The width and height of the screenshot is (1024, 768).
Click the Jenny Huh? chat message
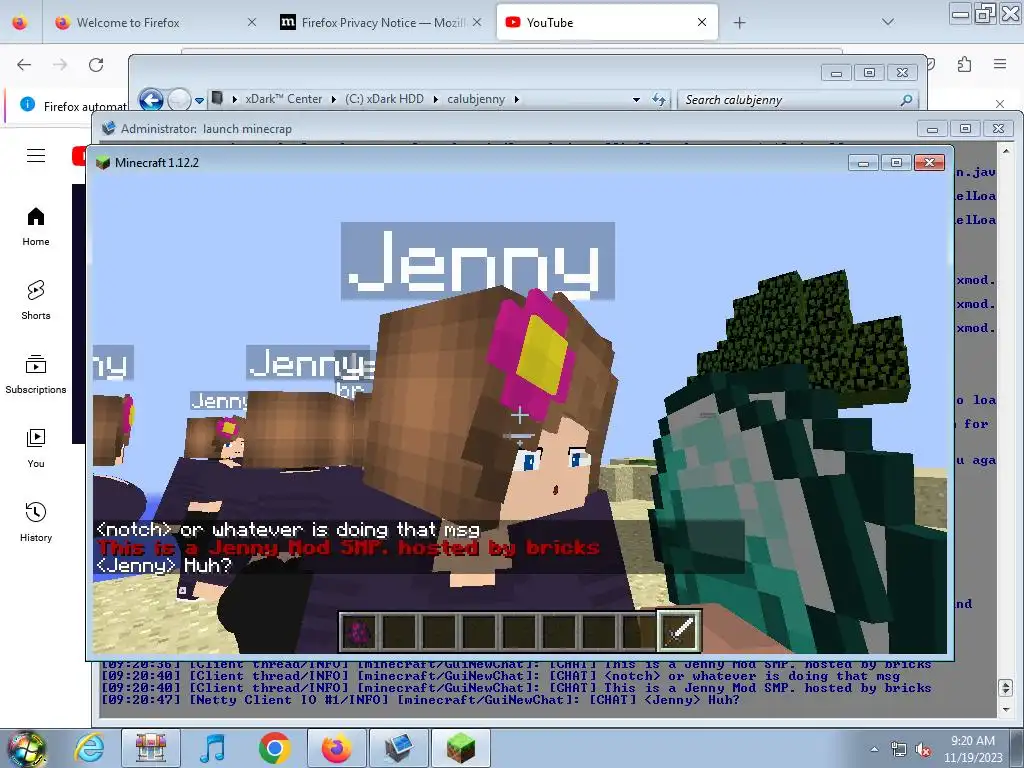click(x=164, y=566)
